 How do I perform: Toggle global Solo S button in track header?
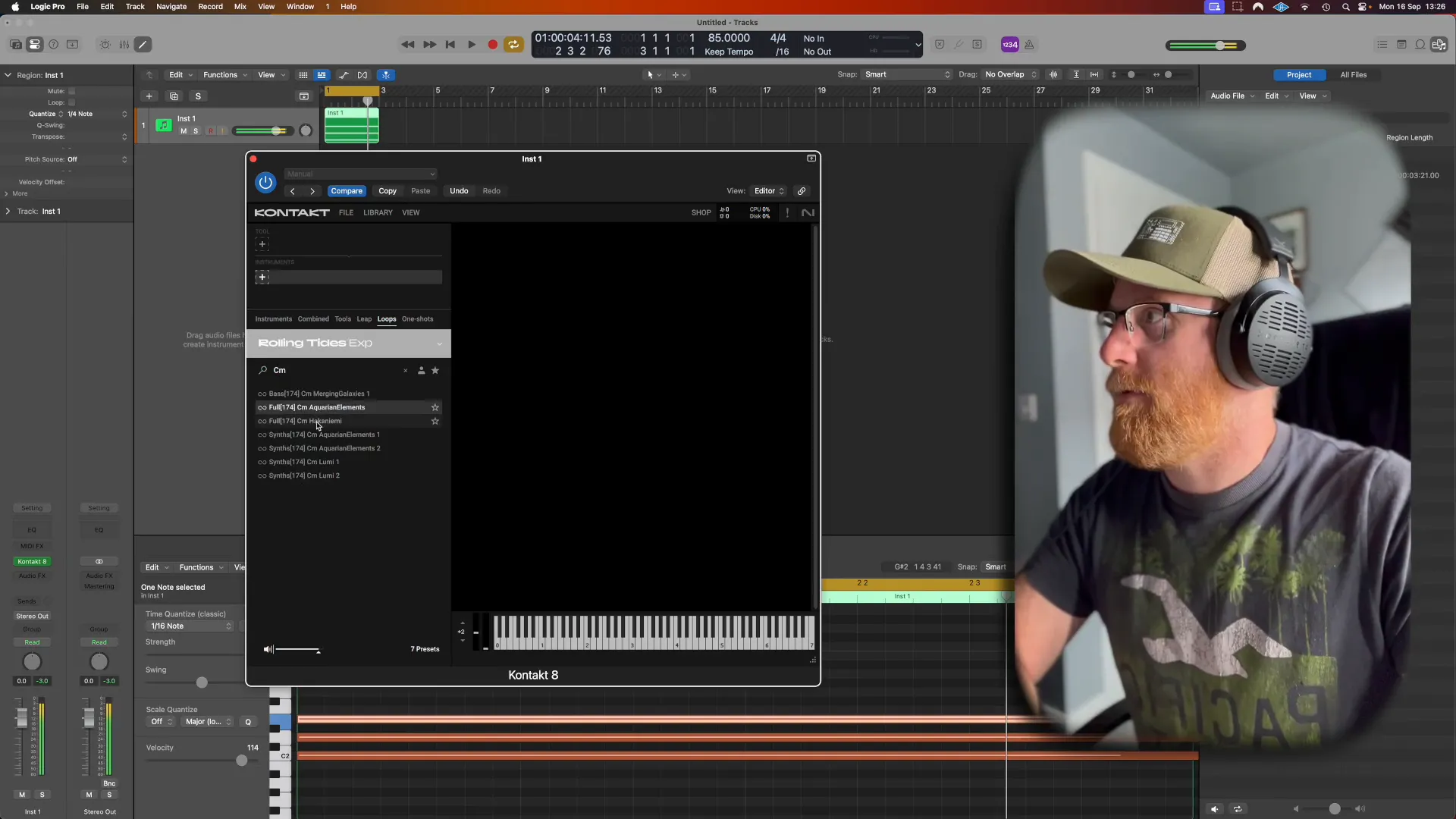pos(198,96)
